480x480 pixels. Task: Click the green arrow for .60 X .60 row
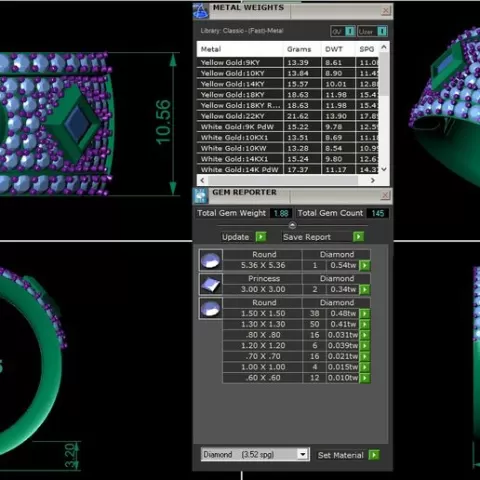coord(365,378)
